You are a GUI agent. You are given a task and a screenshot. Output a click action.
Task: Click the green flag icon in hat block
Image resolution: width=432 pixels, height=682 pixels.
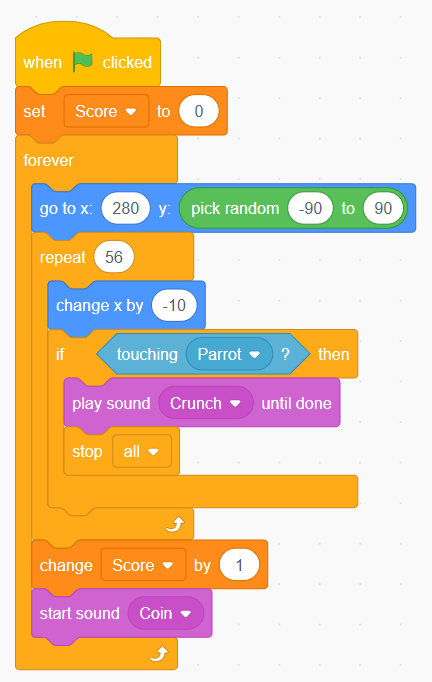pyautogui.click(x=83, y=62)
